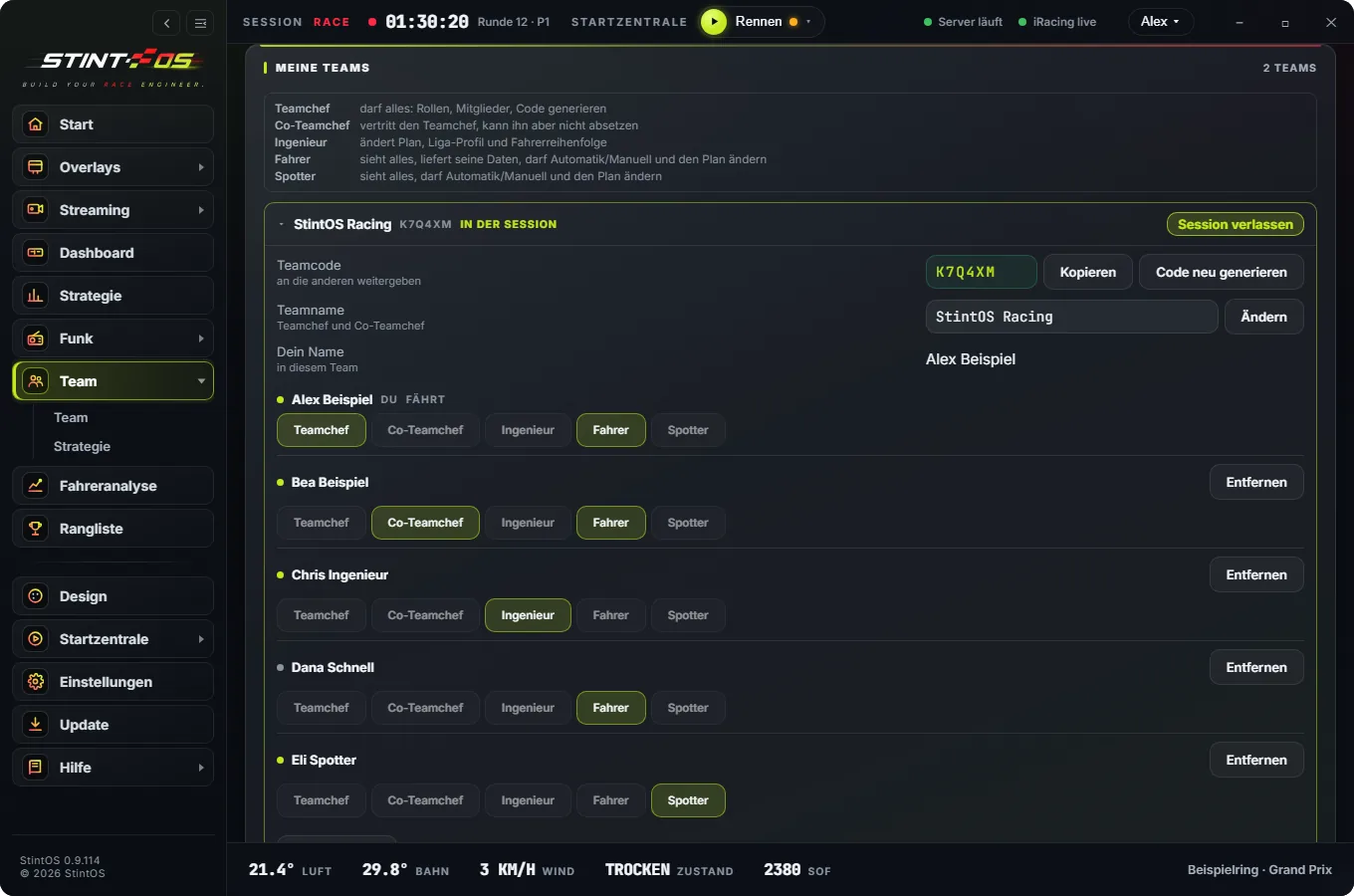Collapse the sidebar with the back arrow
Viewport: 1354px width, 896px height.
pos(166,23)
